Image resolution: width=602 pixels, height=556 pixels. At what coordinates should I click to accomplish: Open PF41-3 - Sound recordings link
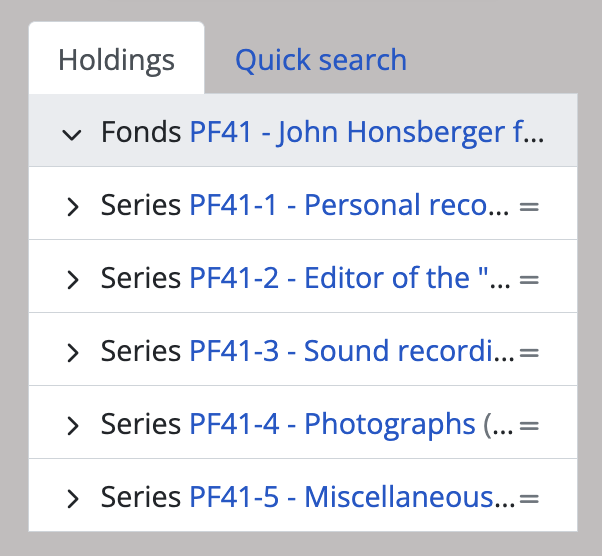coord(350,351)
